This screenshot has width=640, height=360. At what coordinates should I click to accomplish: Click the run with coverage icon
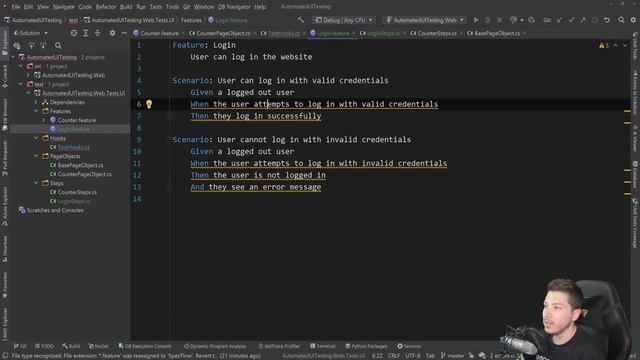(531, 20)
